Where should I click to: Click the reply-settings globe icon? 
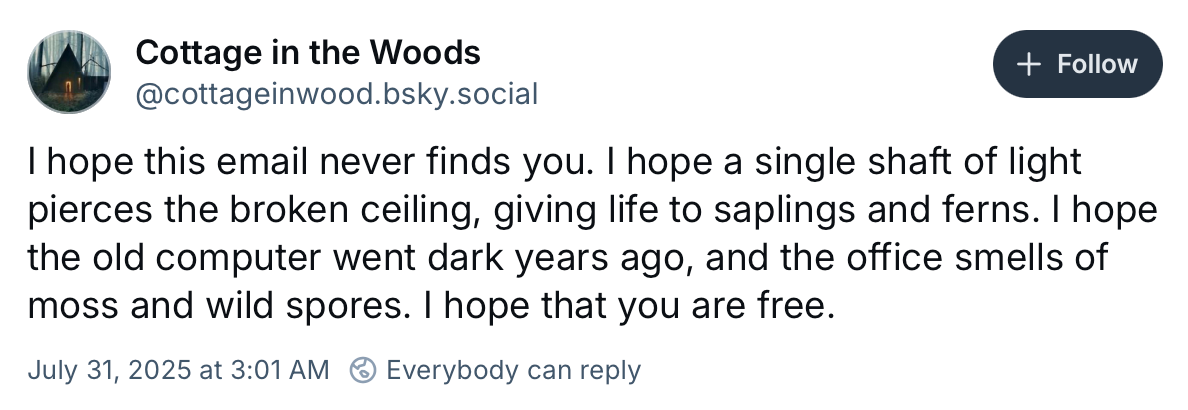click(x=362, y=370)
